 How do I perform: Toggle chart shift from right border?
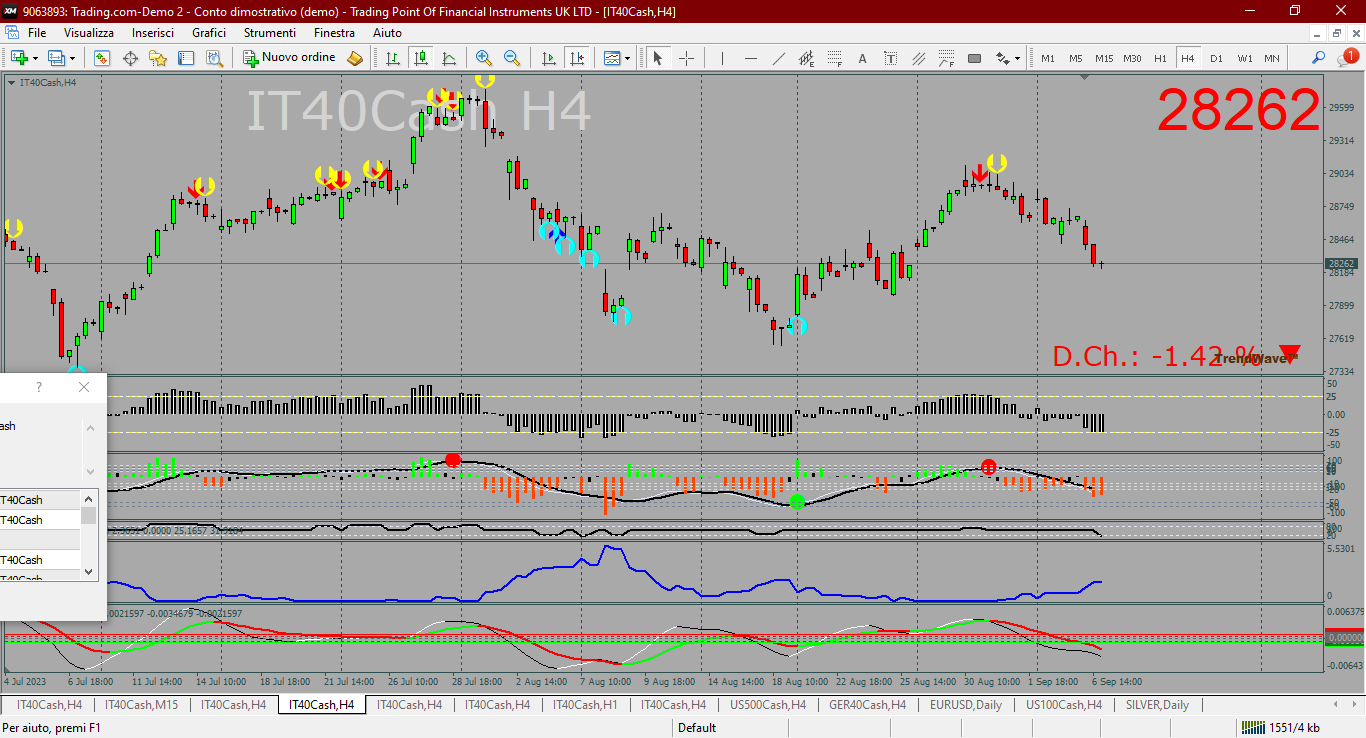point(576,58)
